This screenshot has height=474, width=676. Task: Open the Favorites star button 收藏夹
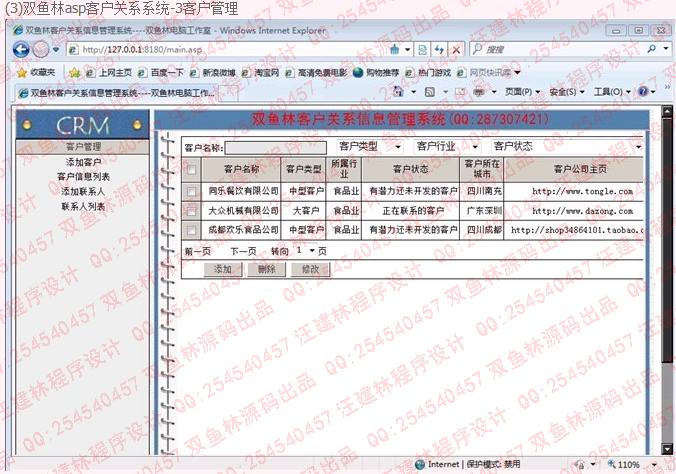click(x=36, y=72)
